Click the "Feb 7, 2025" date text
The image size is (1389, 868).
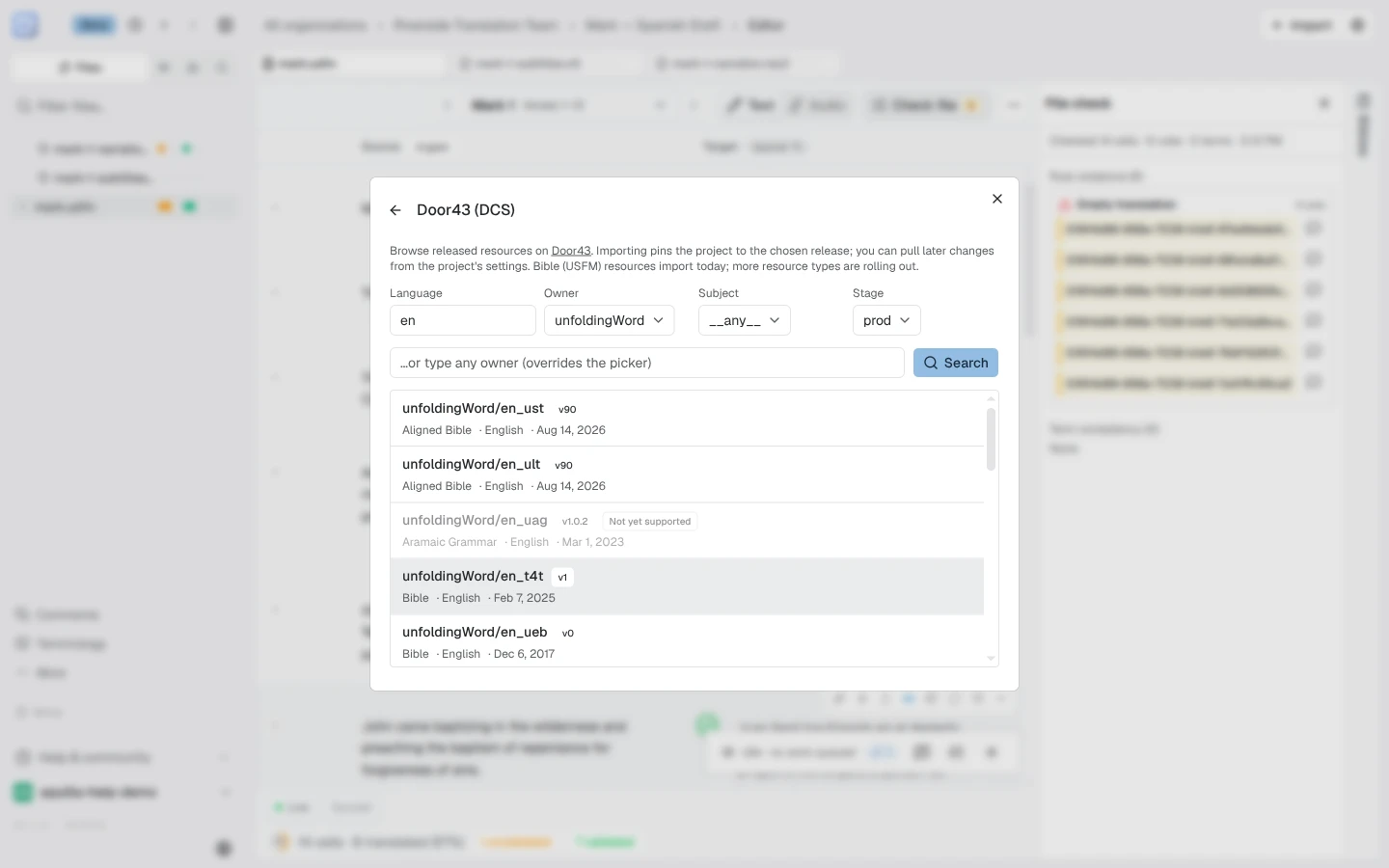525,598
